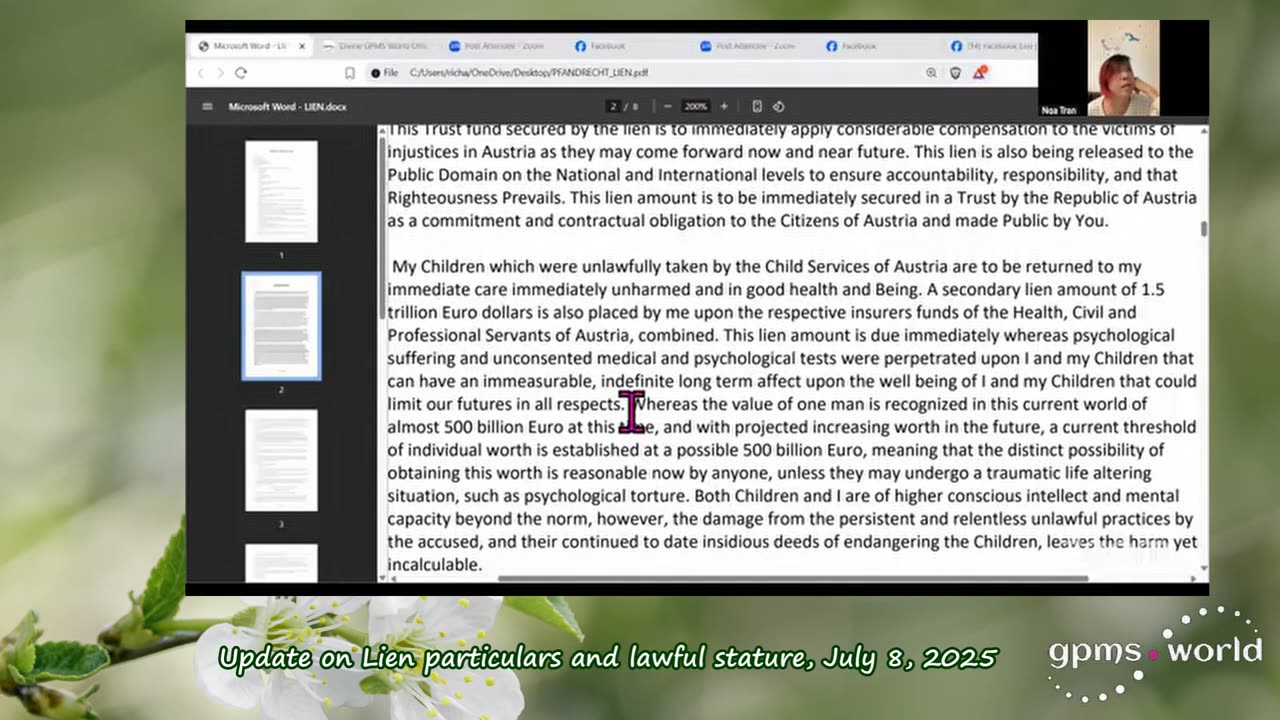Click the thumbnail sidebar scrollbar

click(x=381, y=229)
